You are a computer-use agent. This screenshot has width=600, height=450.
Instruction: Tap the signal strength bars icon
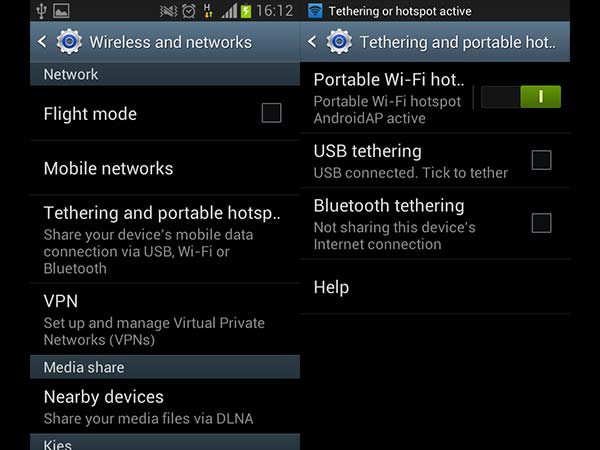(x=229, y=11)
